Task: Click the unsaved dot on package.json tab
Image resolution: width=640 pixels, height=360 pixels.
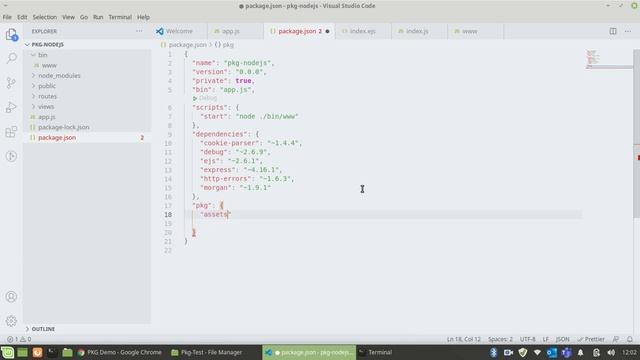Action: (327, 31)
